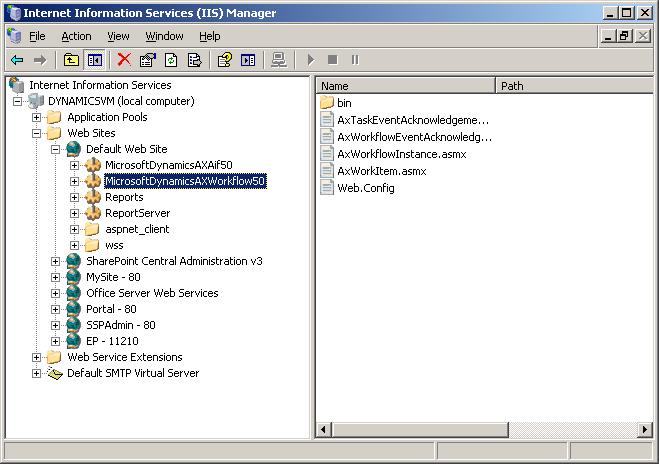
Task: Maximize the IIS Manager window
Action: pos(626,13)
